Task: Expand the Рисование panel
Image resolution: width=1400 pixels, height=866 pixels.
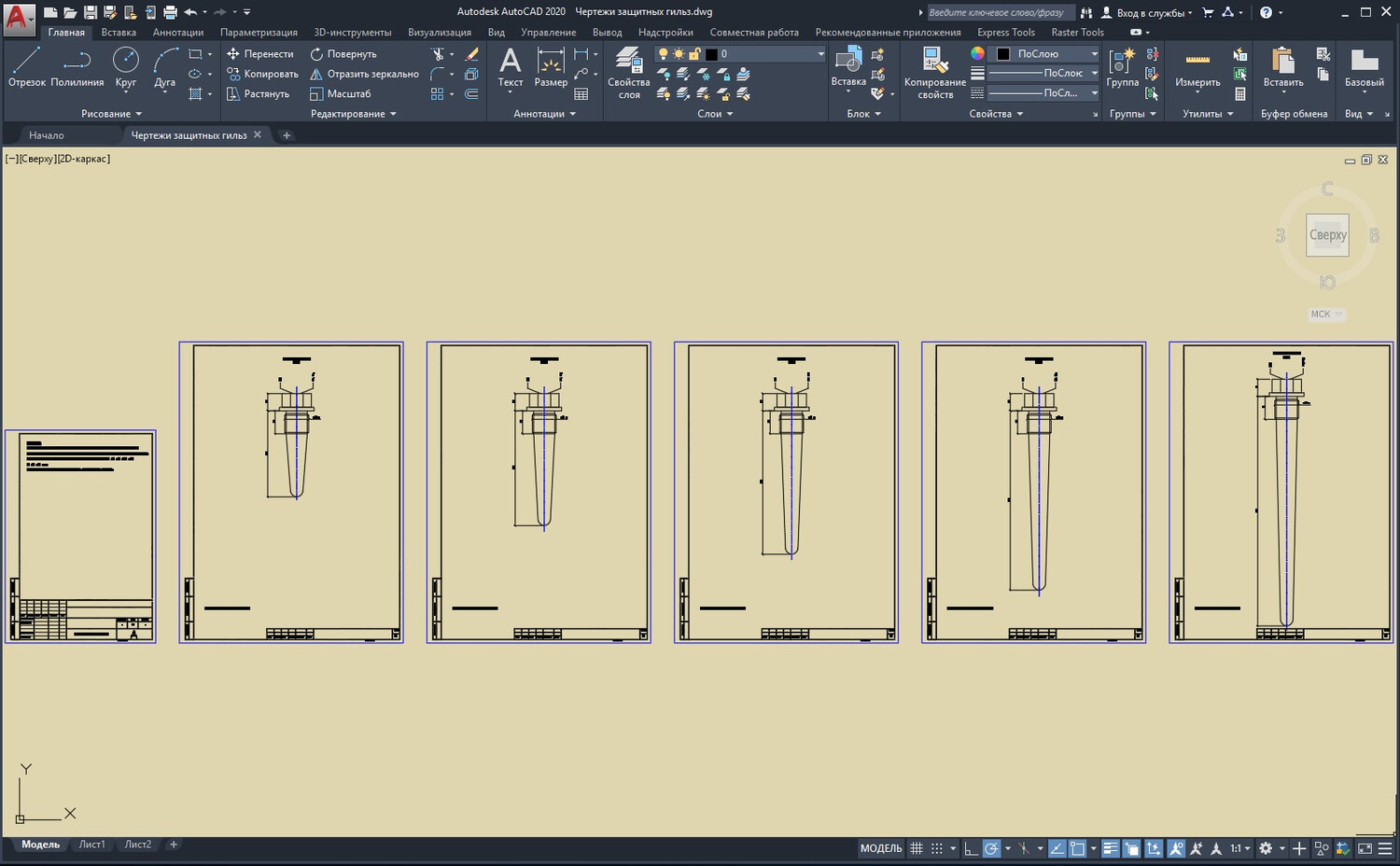Action: click(111, 114)
